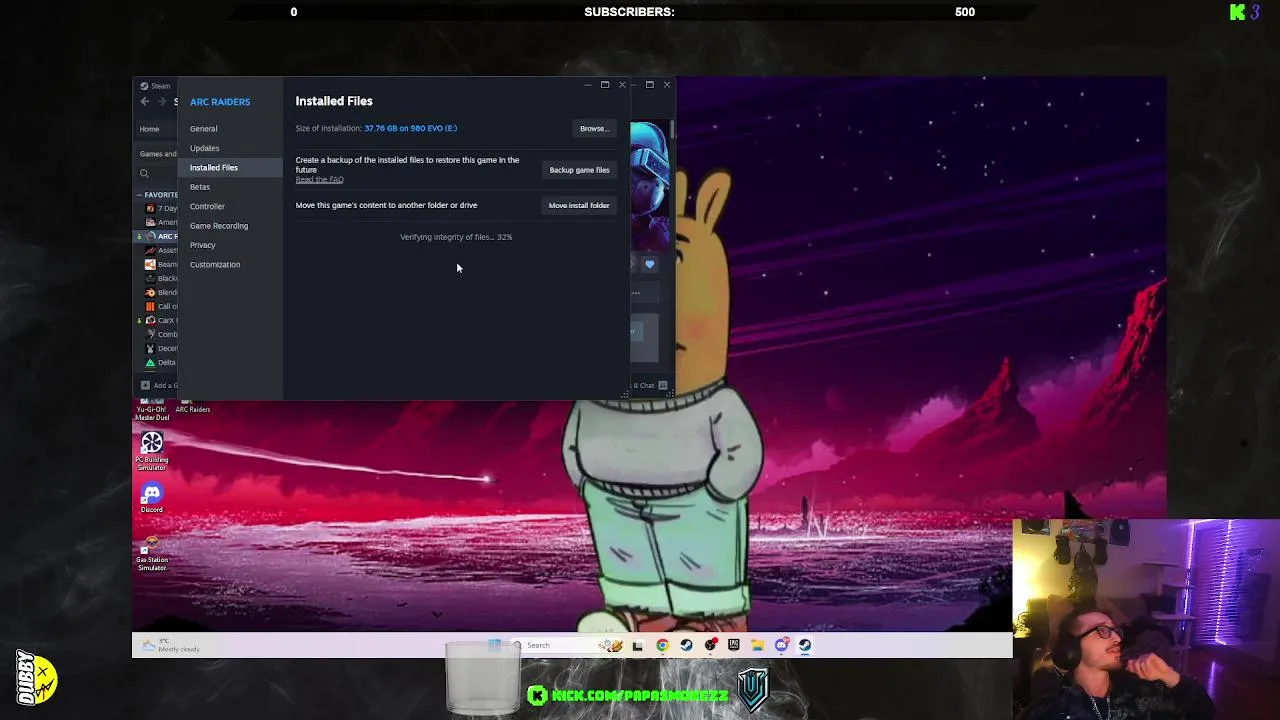
Task: Click Steam taskbar icon beside Chrome
Action: (686, 645)
